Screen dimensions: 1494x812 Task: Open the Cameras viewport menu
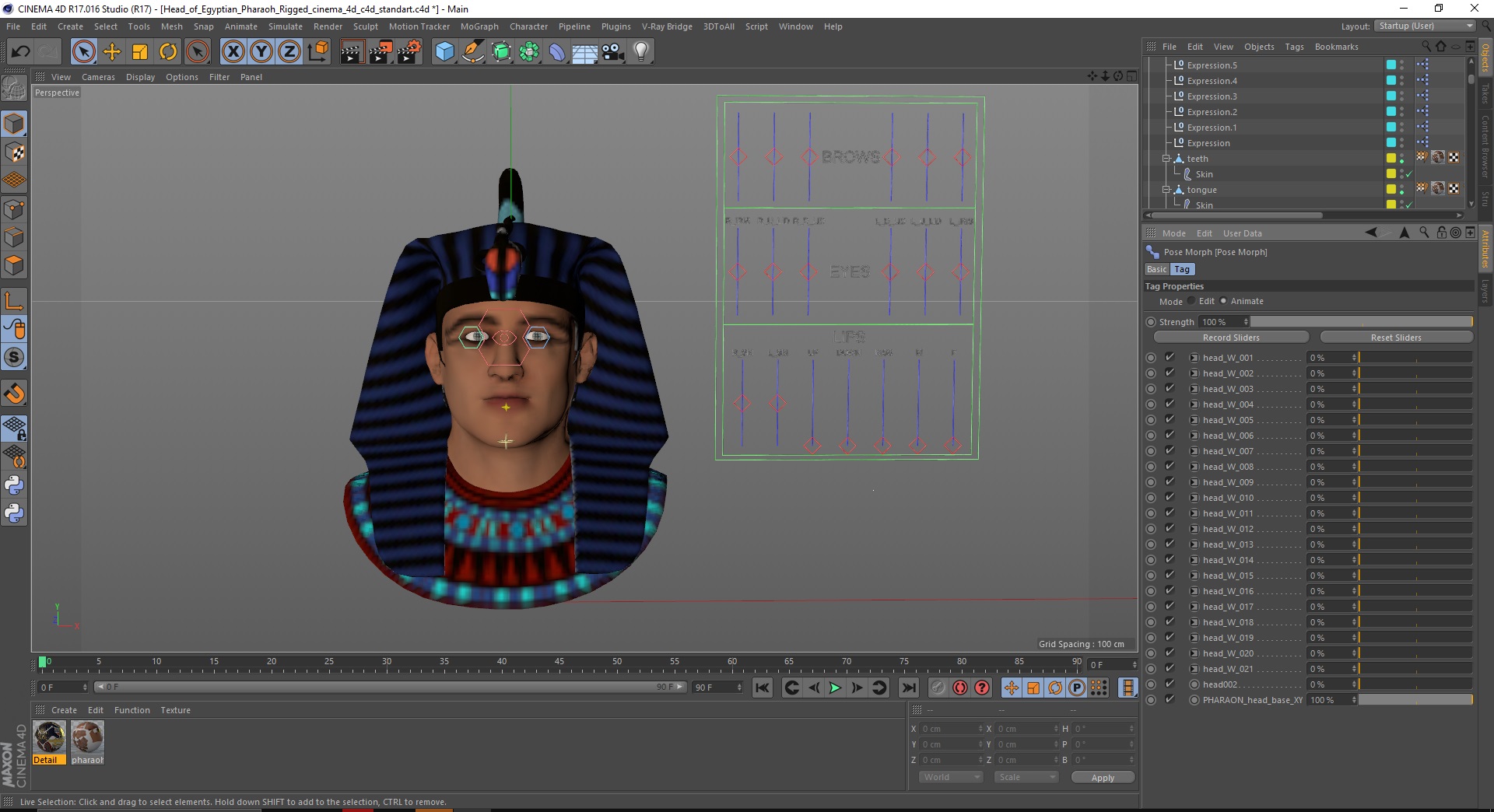tap(98, 77)
